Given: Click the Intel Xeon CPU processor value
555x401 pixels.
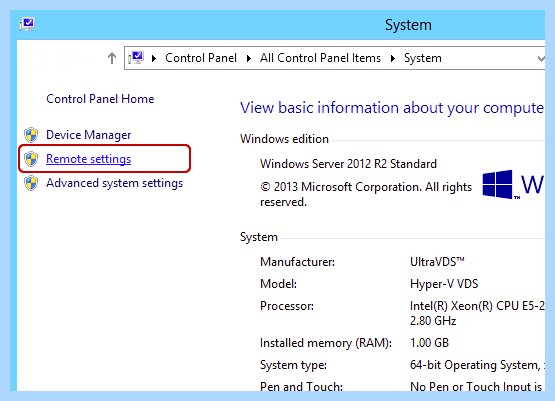Looking at the screenshot, I should click(477, 313).
